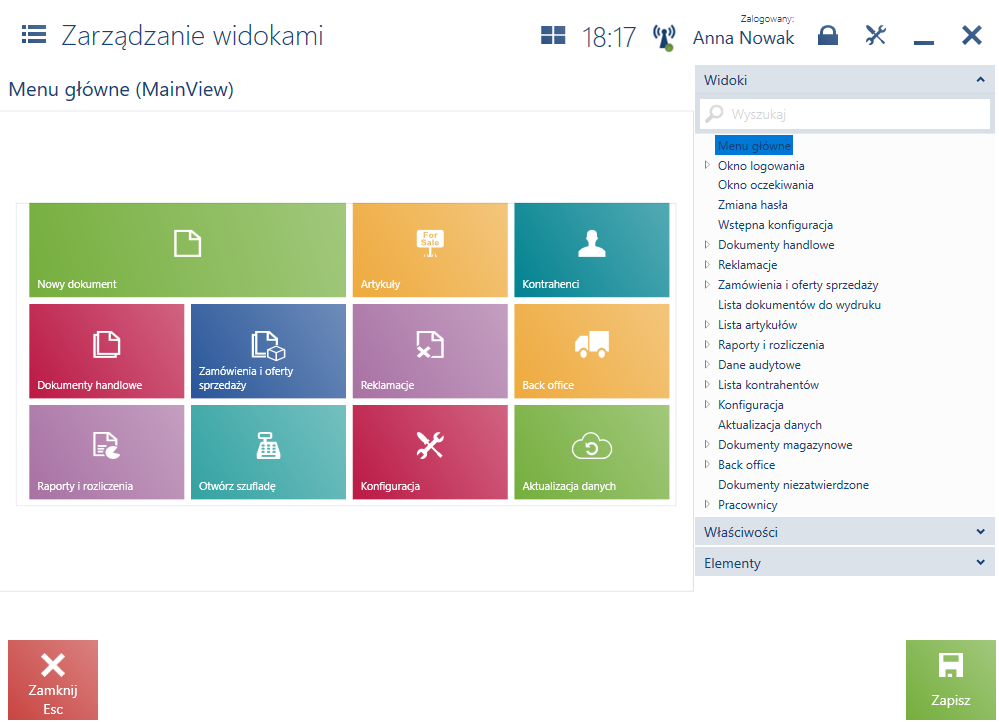This screenshot has height=722, width=999.
Task: Focus the Wyszukaj search field
Action: [x=845, y=114]
